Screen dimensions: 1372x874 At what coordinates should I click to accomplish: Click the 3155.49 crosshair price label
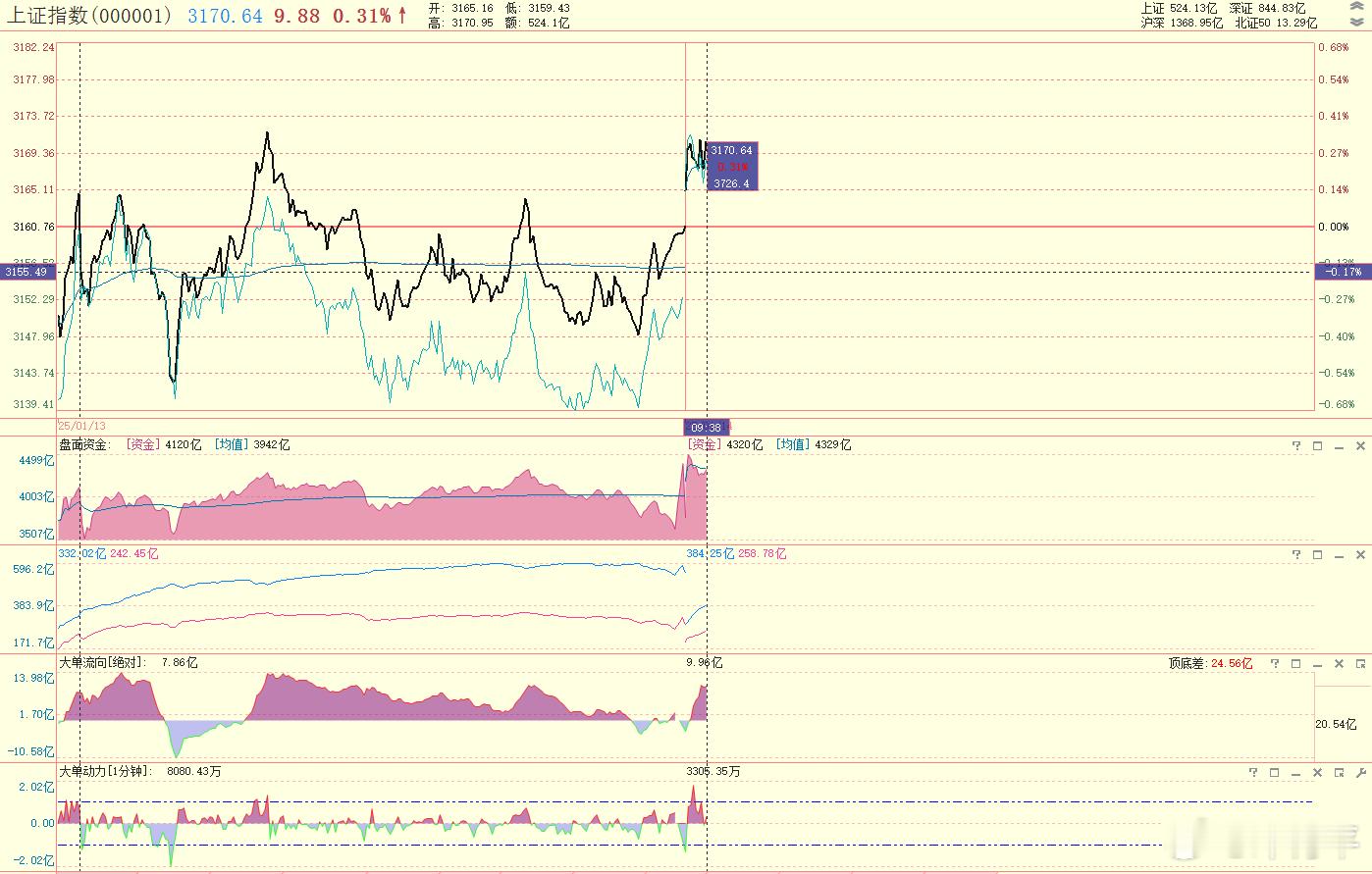click(x=27, y=272)
